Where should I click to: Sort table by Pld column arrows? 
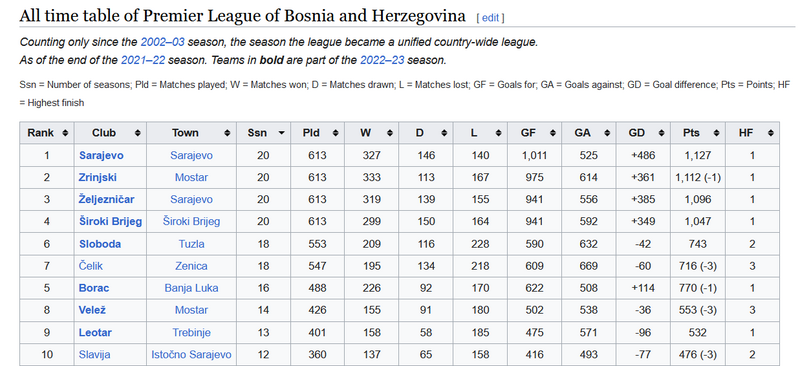click(335, 133)
